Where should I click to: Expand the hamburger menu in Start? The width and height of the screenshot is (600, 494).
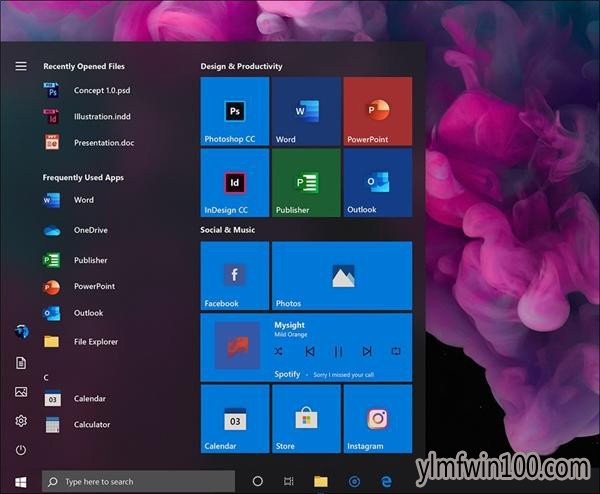(21, 66)
